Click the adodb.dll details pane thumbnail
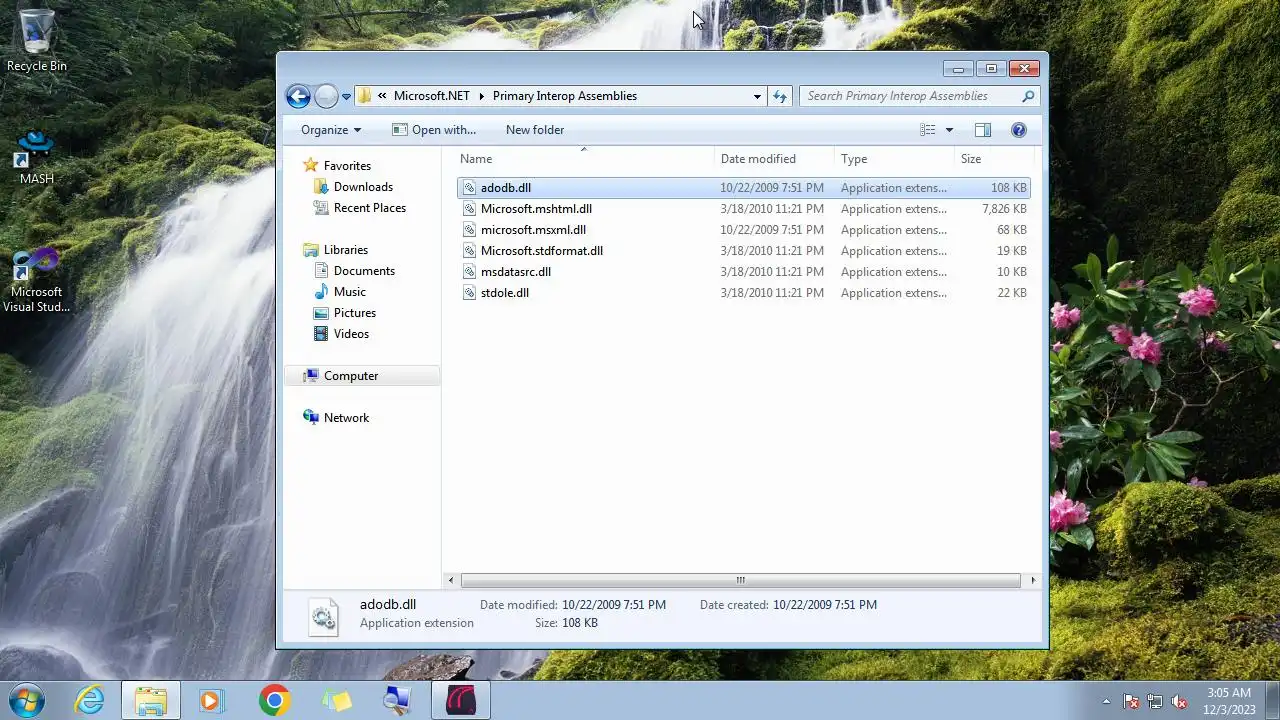This screenshot has height=720, width=1280. 323,616
